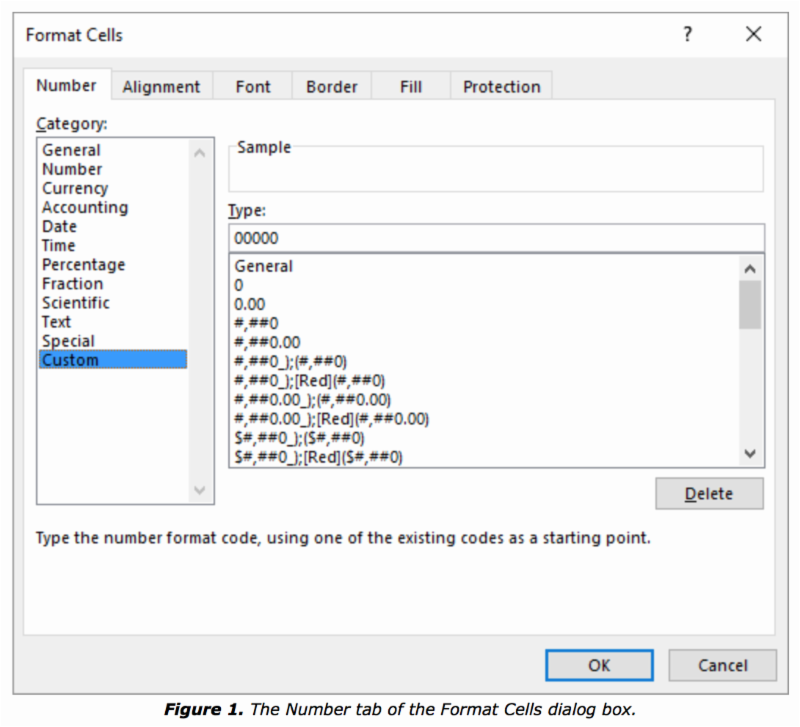Select the Fill tab
Viewport: 800px width, 727px height.
click(x=410, y=87)
